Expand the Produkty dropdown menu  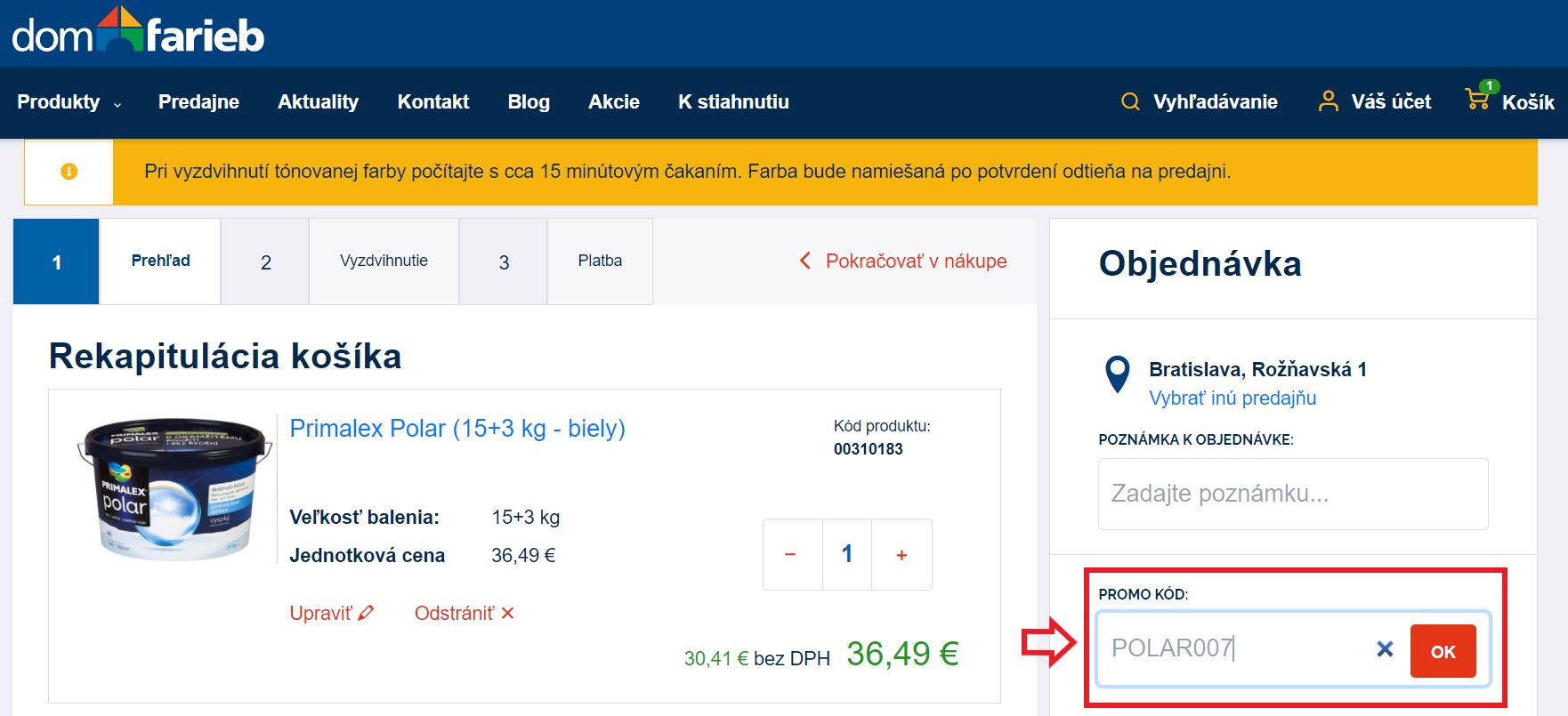69,102
